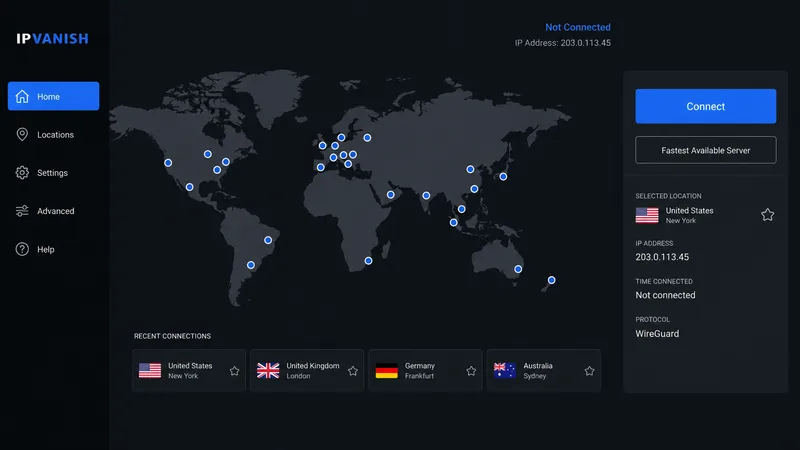Star the United States New York recent connection
The height and width of the screenshot is (450, 800).
234,371
